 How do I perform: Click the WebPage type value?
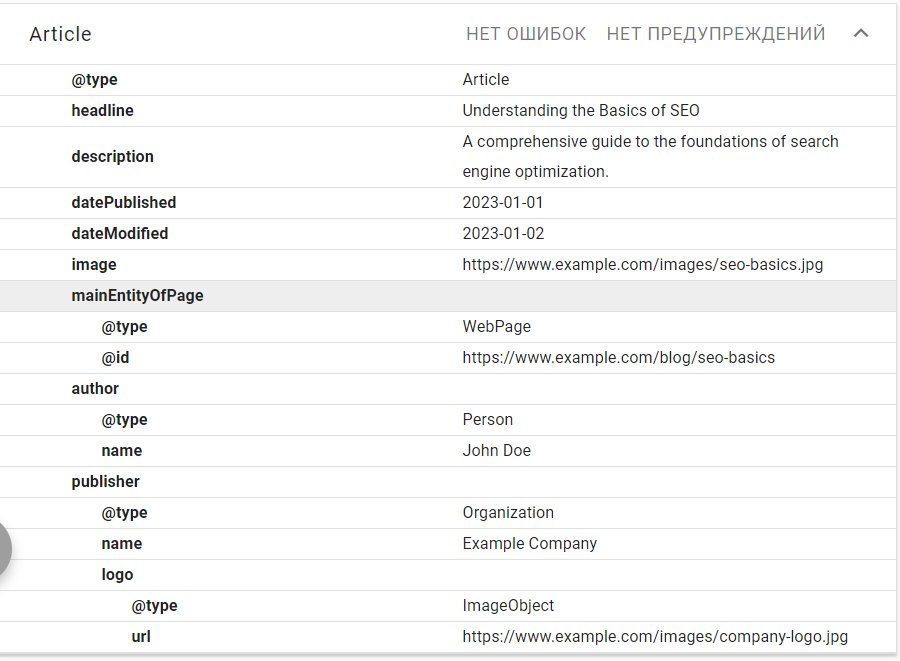pyautogui.click(x=496, y=327)
